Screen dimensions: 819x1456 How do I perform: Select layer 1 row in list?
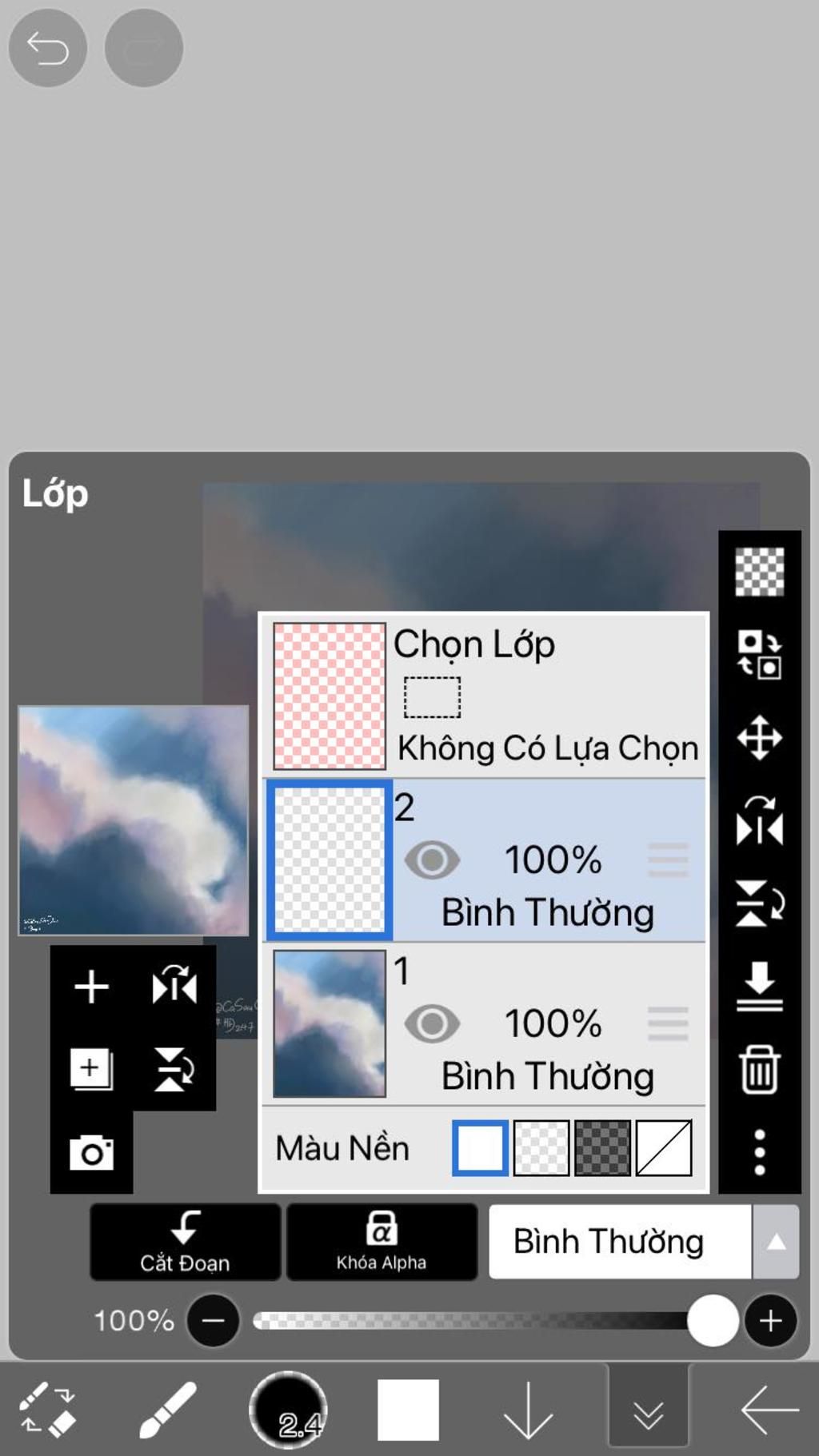[x=544, y=1024]
